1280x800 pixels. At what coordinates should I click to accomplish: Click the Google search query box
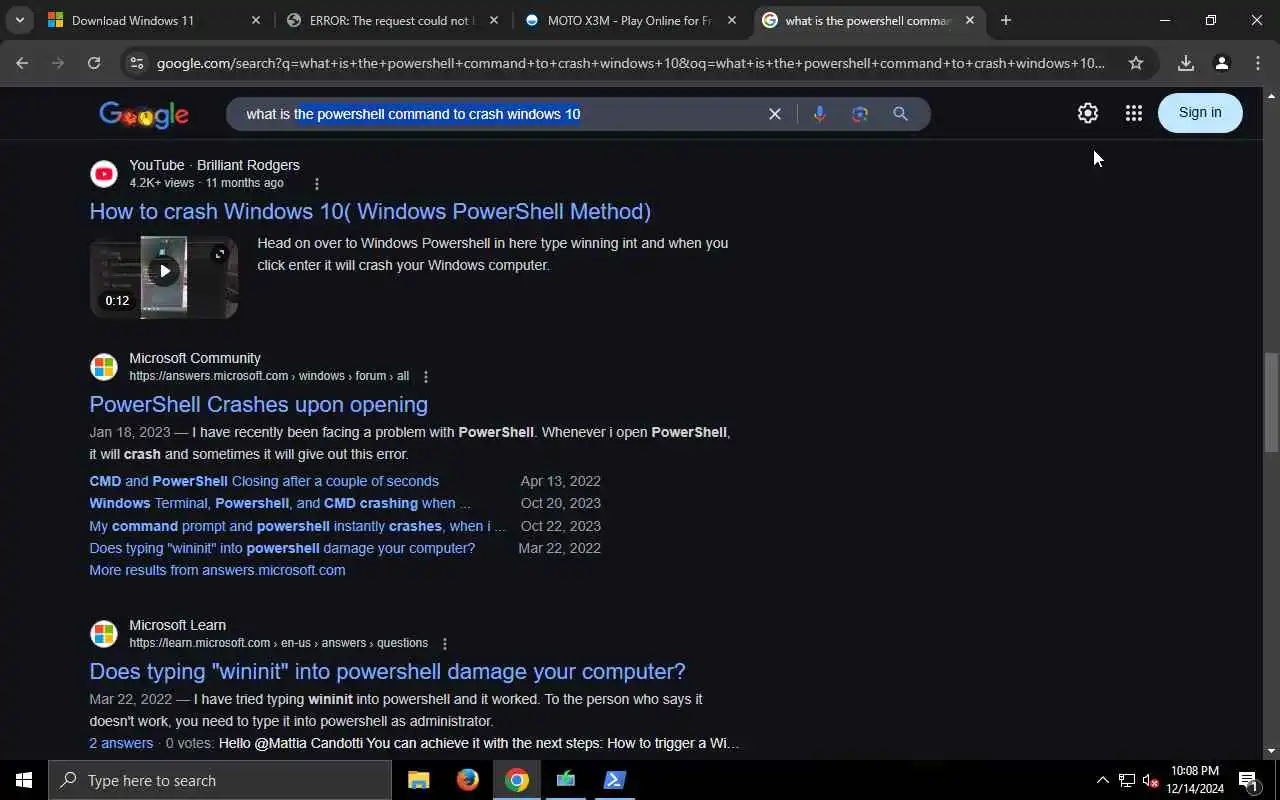(500, 114)
